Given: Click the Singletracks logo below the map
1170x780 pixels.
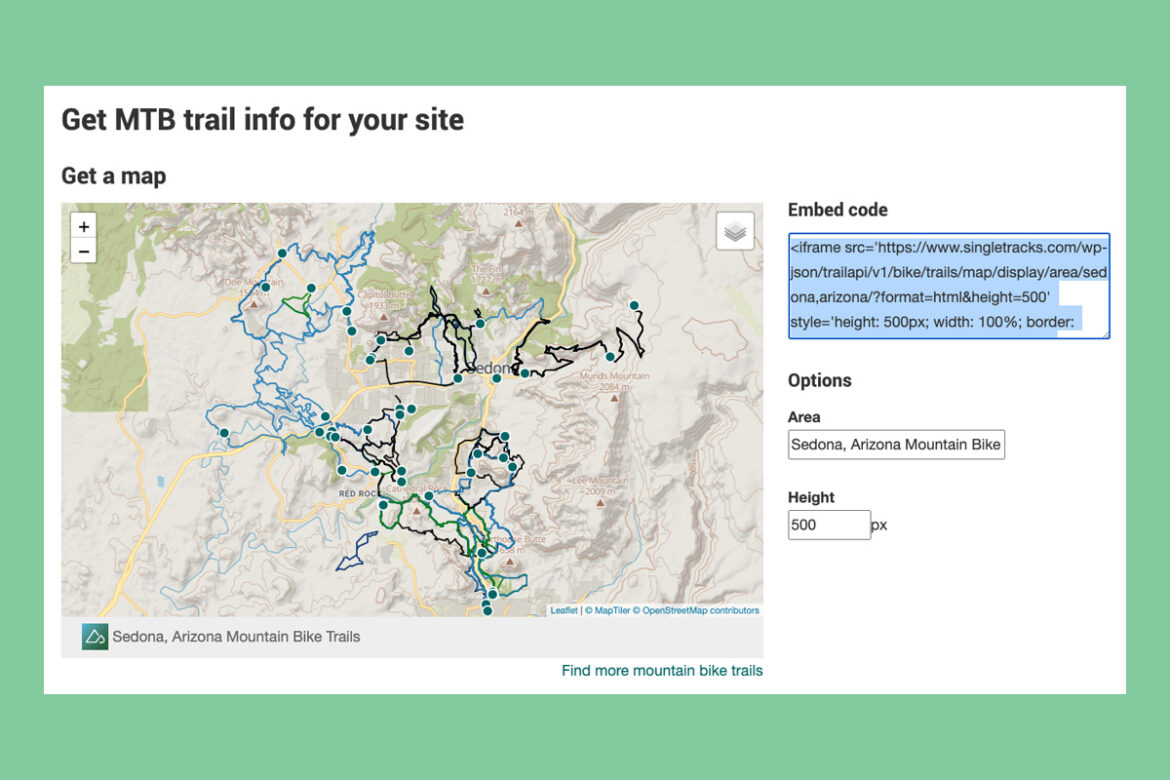Looking at the screenshot, I should [x=95, y=637].
